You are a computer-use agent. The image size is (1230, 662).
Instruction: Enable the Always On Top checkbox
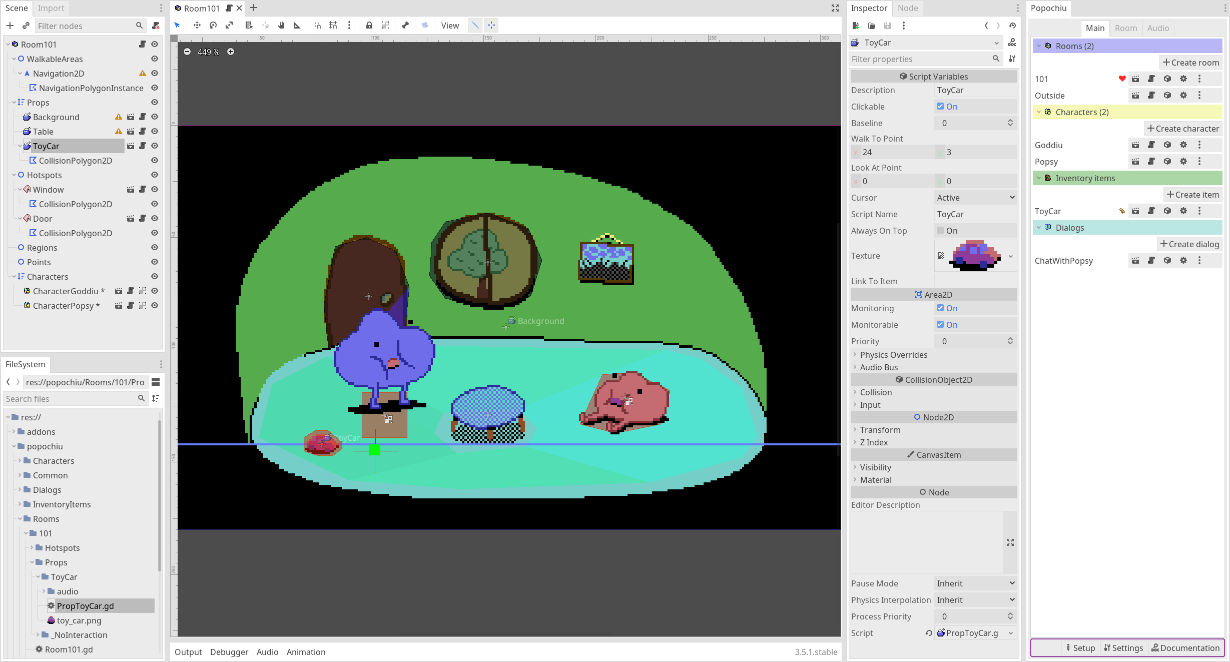941,231
